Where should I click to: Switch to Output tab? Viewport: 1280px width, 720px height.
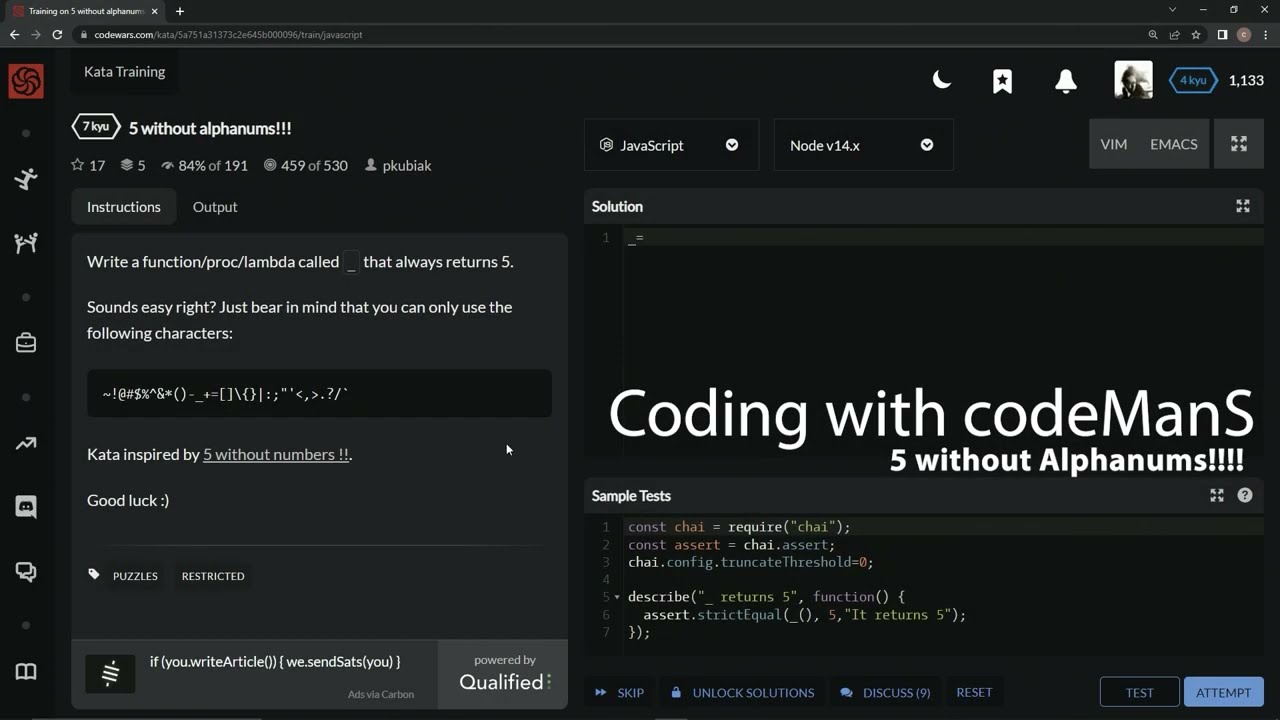215,207
